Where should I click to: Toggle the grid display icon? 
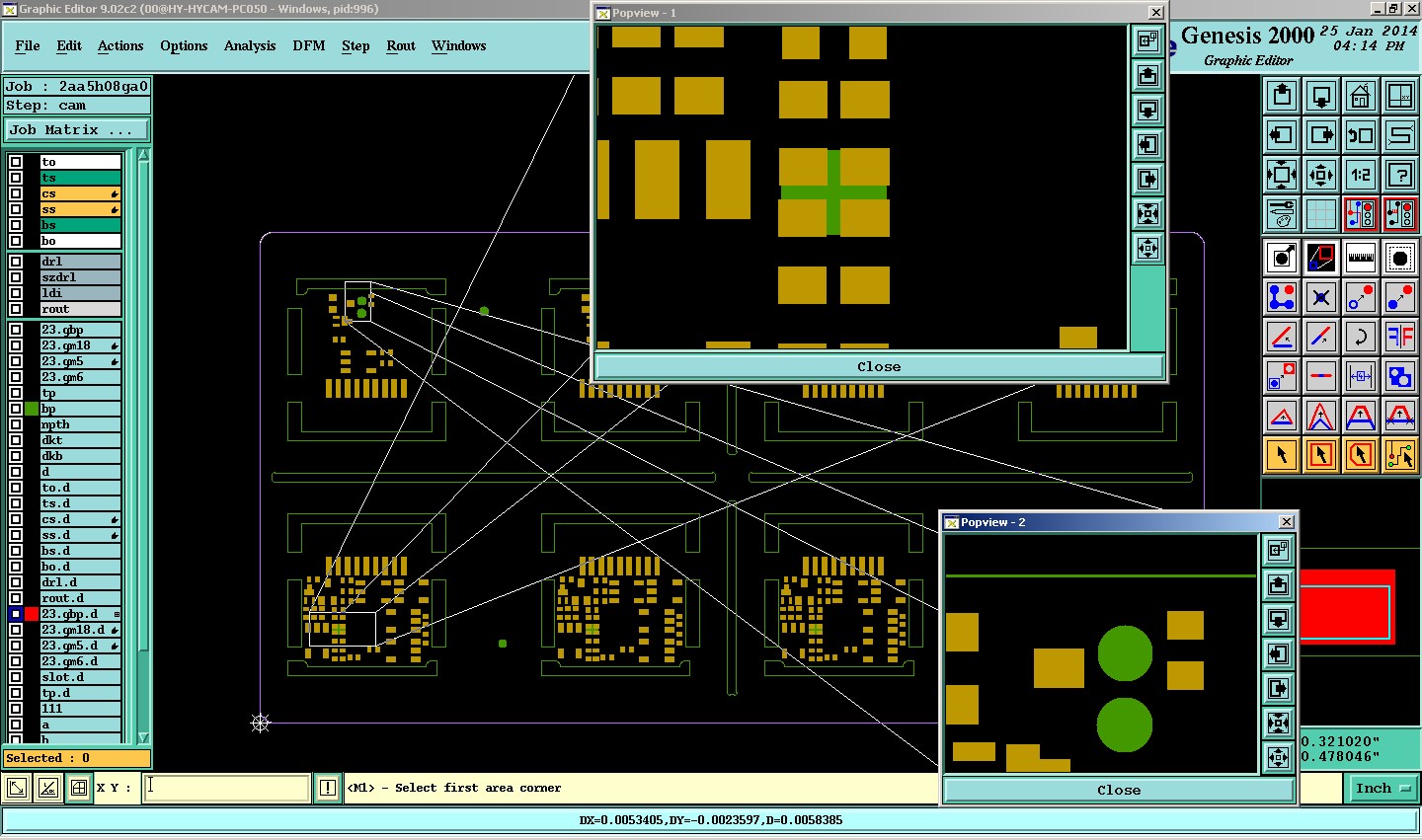click(1321, 214)
